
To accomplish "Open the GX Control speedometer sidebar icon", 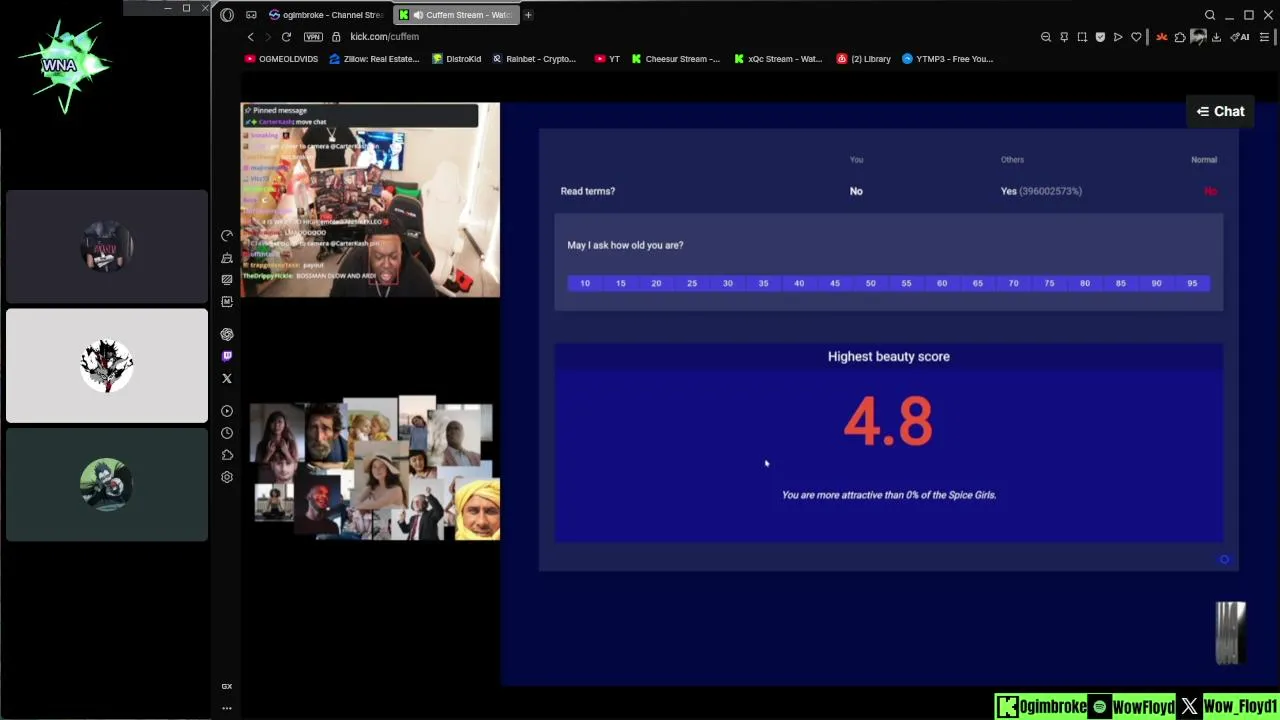I will [227, 235].
